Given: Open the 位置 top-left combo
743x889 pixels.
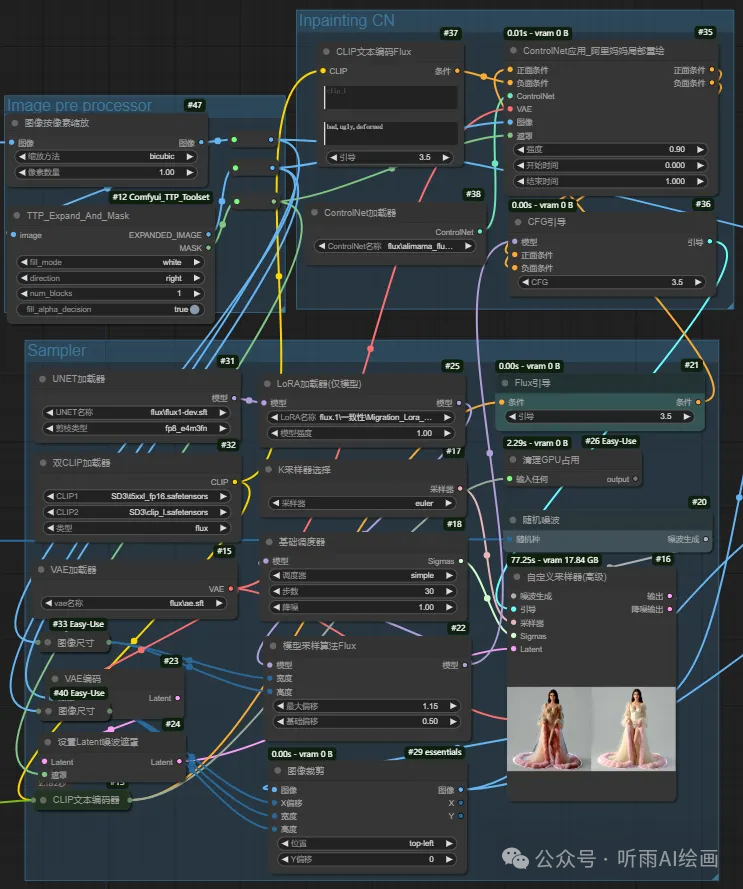Looking at the screenshot, I should pyautogui.click(x=369, y=844).
